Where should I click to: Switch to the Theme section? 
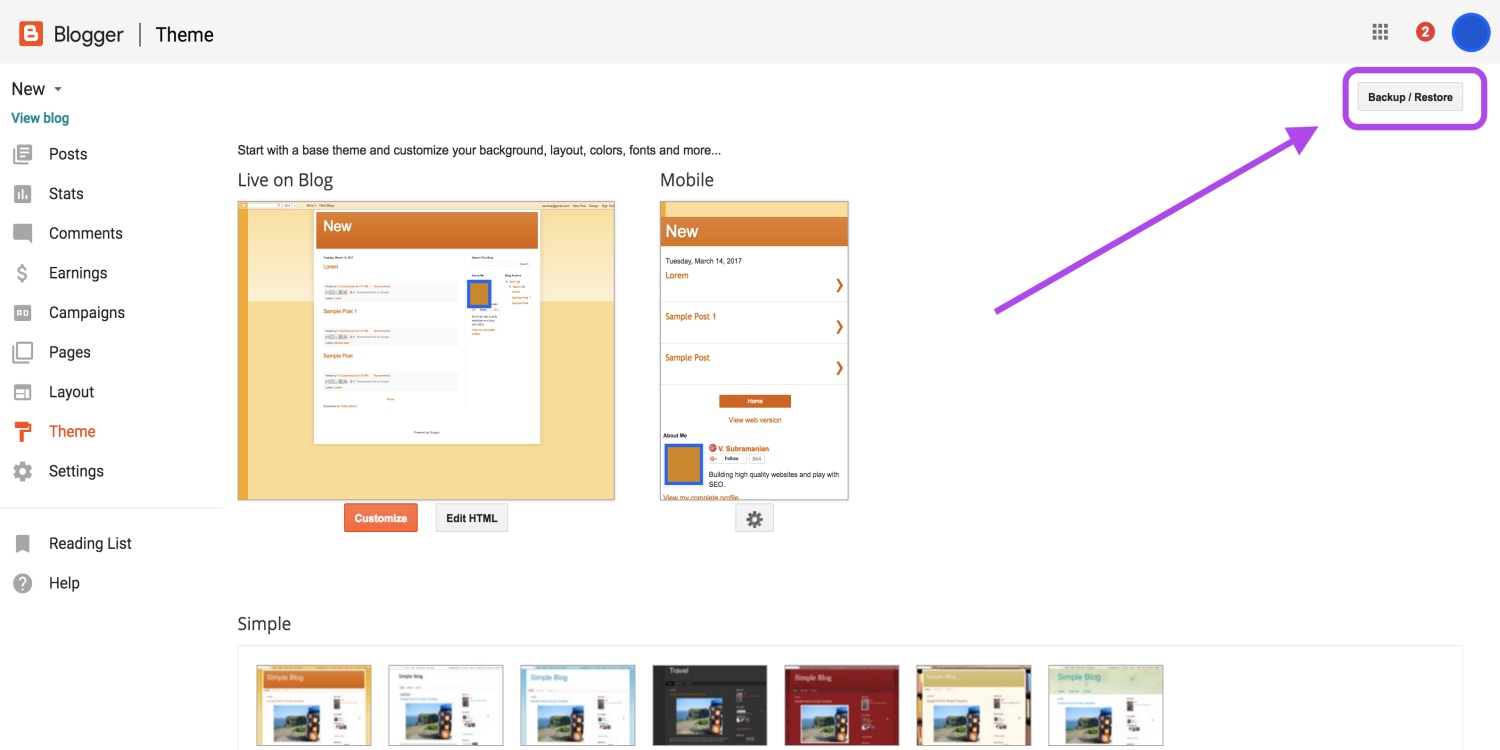coord(72,431)
